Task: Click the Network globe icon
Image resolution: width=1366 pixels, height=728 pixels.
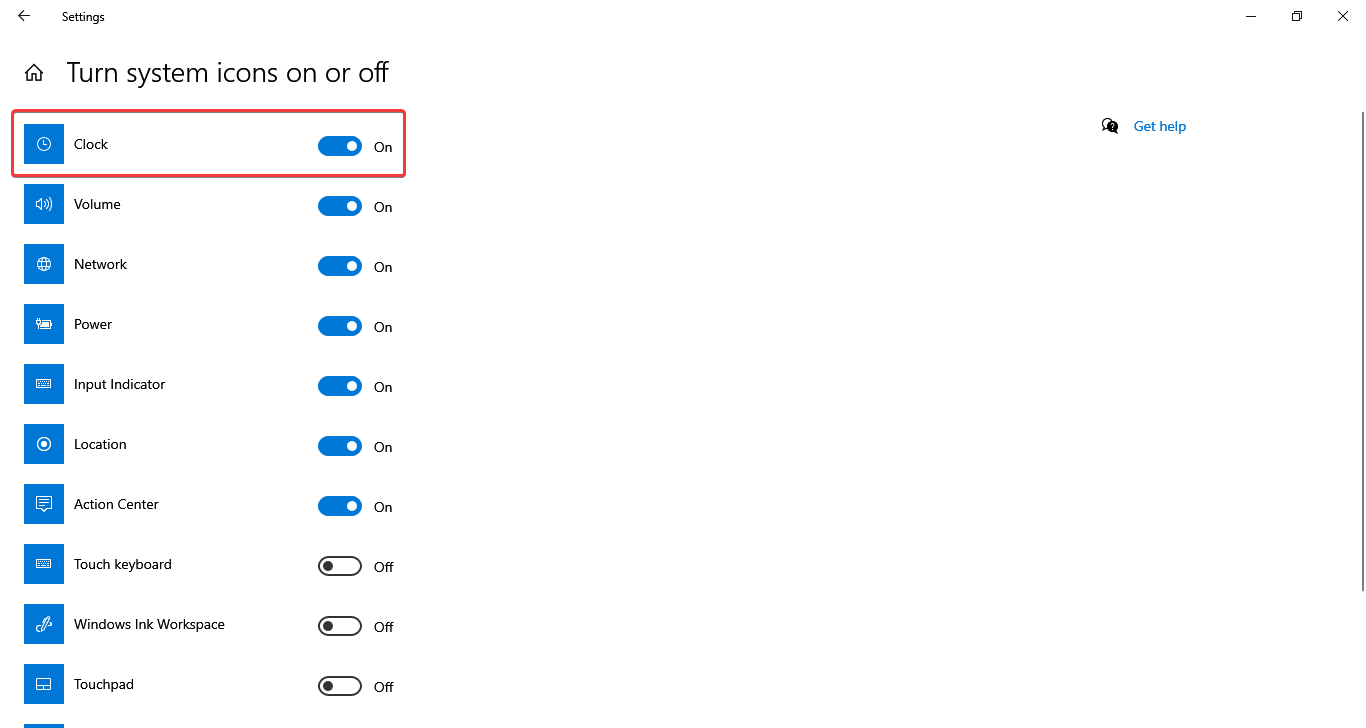Action: point(44,264)
